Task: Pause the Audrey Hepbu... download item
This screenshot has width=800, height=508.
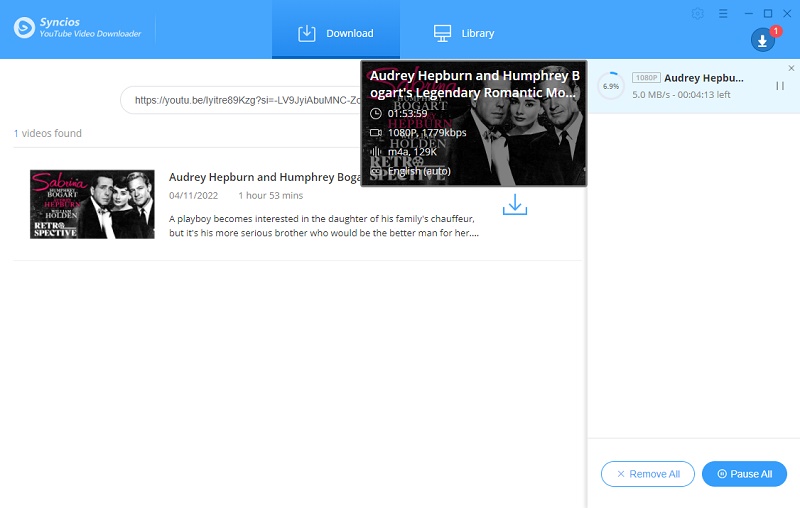Action: [x=780, y=86]
